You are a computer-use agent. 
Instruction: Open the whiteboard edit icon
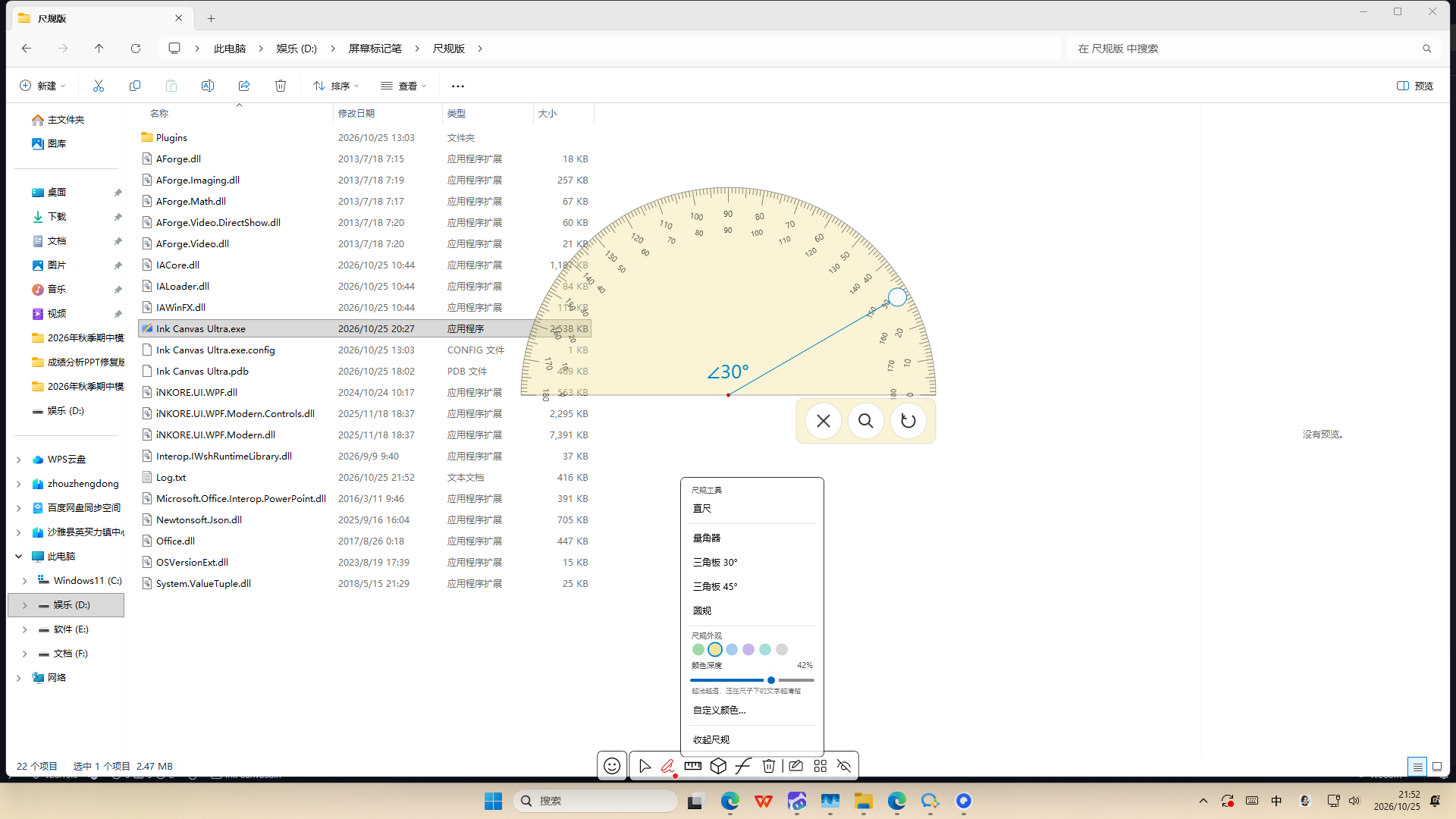[795, 766]
